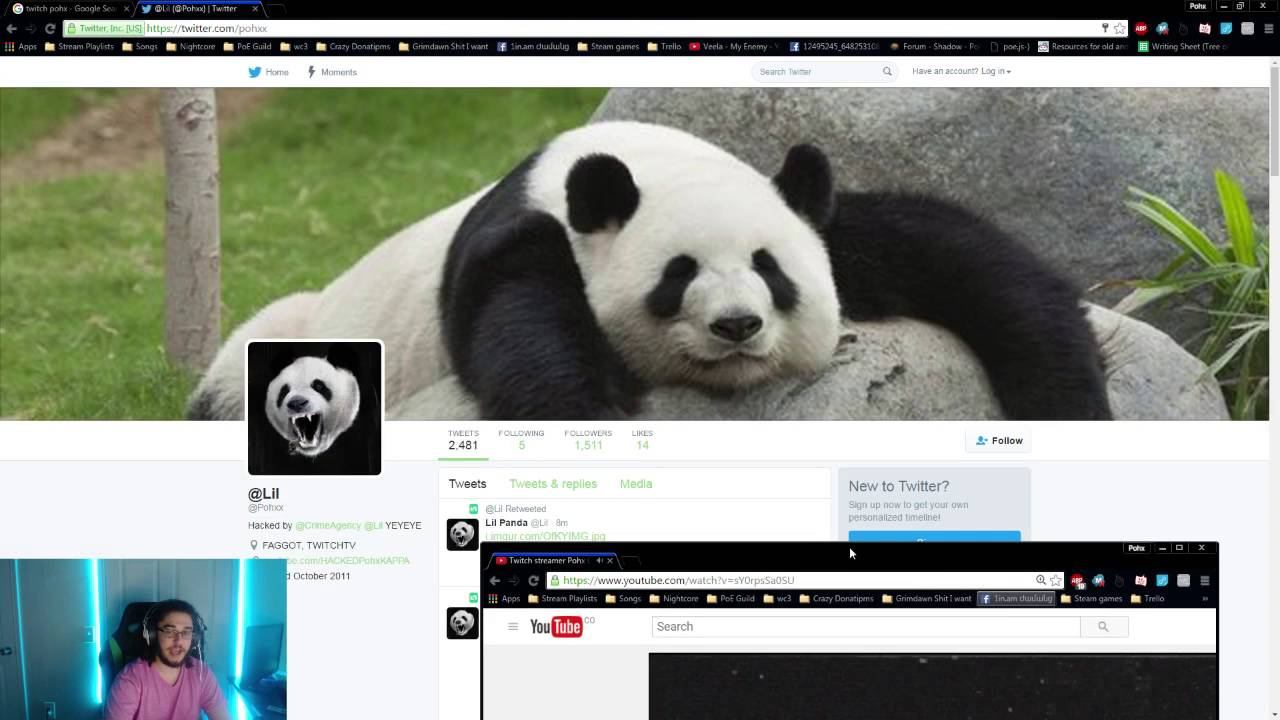Switch to Tweets & replies tab
The image size is (1280, 720).
[552, 484]
